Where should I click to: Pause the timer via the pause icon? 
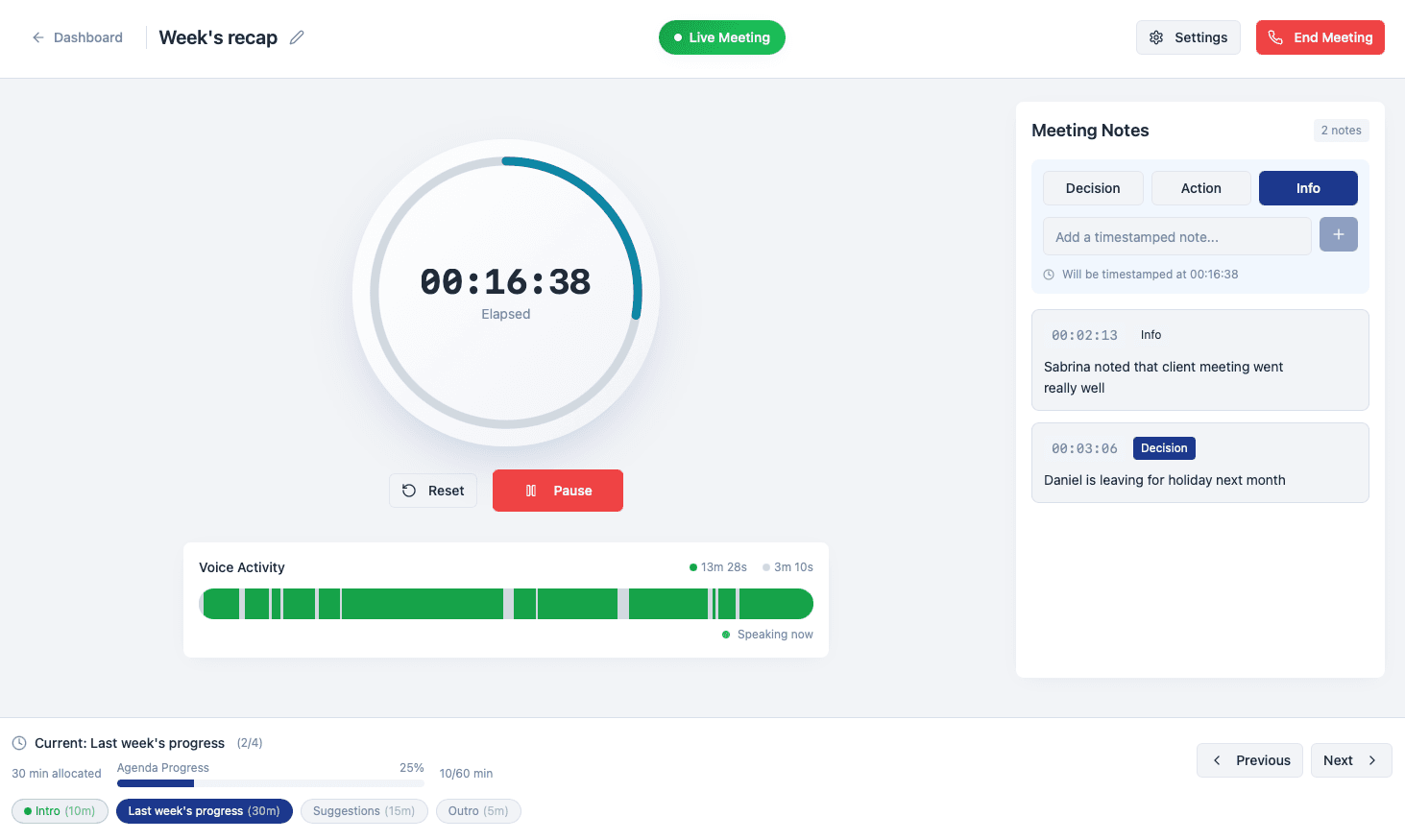click(x=531, y=490)
